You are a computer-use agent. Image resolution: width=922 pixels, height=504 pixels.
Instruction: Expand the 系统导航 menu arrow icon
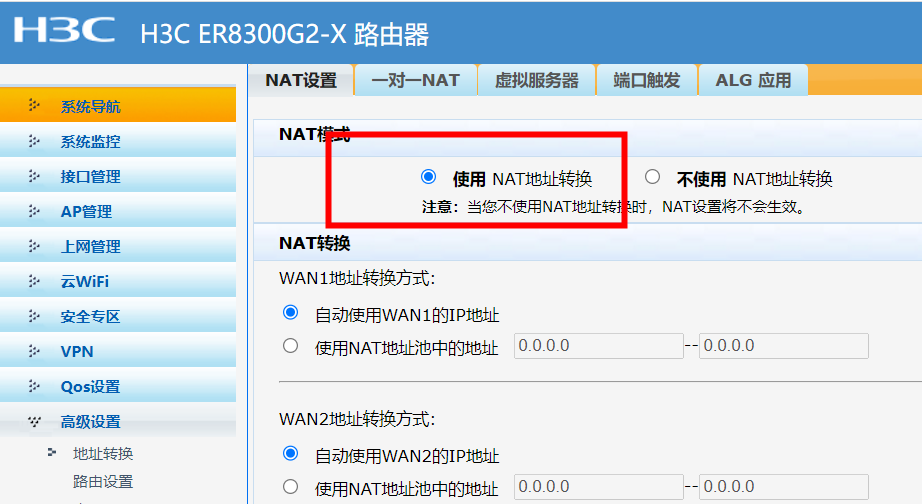click(x=34, y=105)
